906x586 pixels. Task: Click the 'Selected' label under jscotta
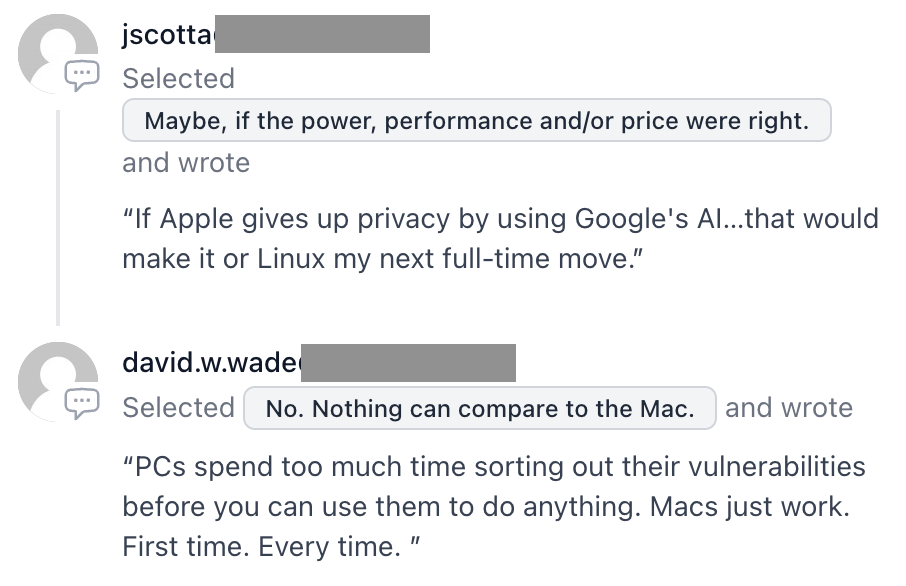click(179, 79)
